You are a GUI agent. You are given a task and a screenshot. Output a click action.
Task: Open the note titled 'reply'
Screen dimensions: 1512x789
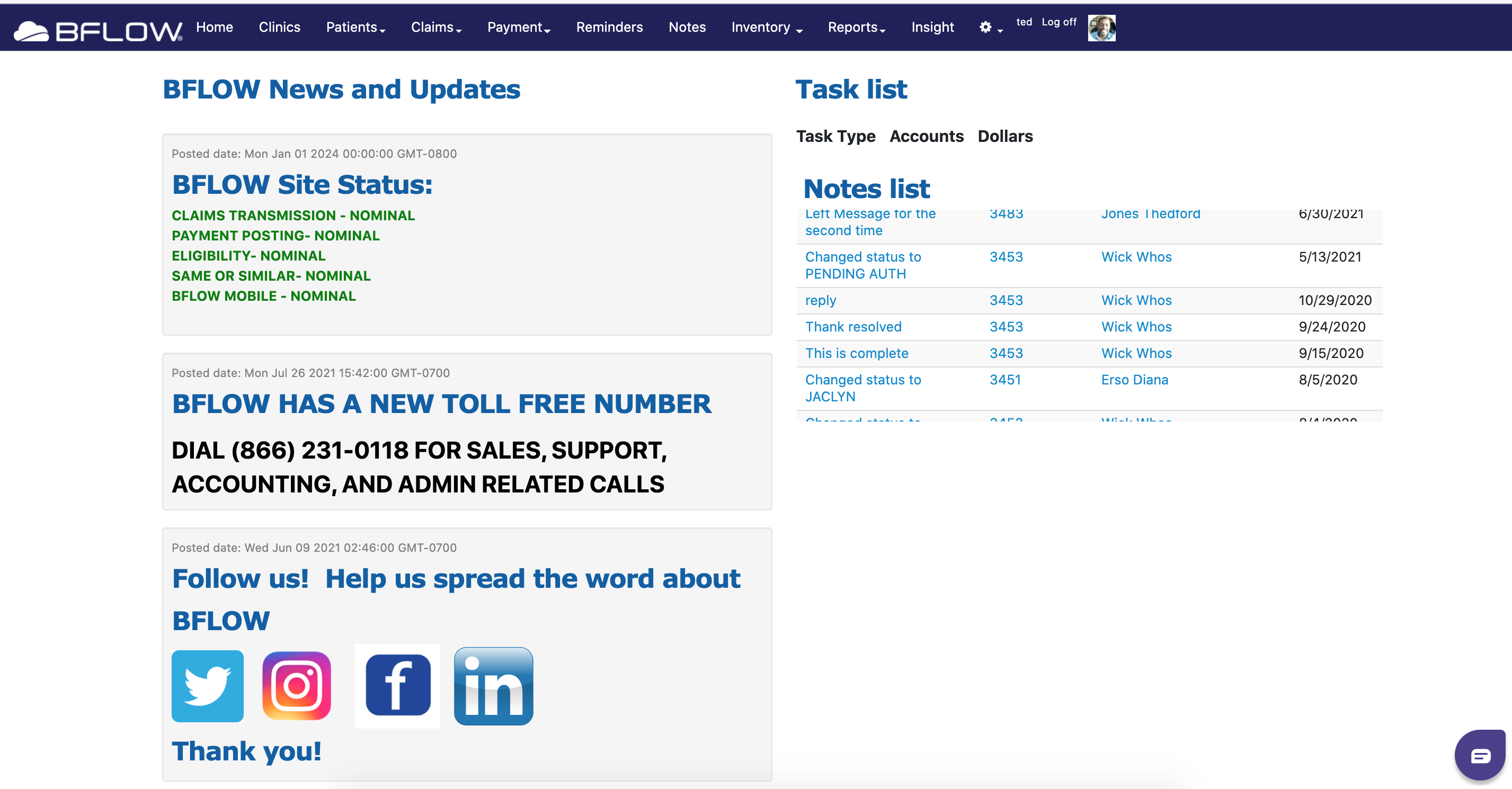820,300
